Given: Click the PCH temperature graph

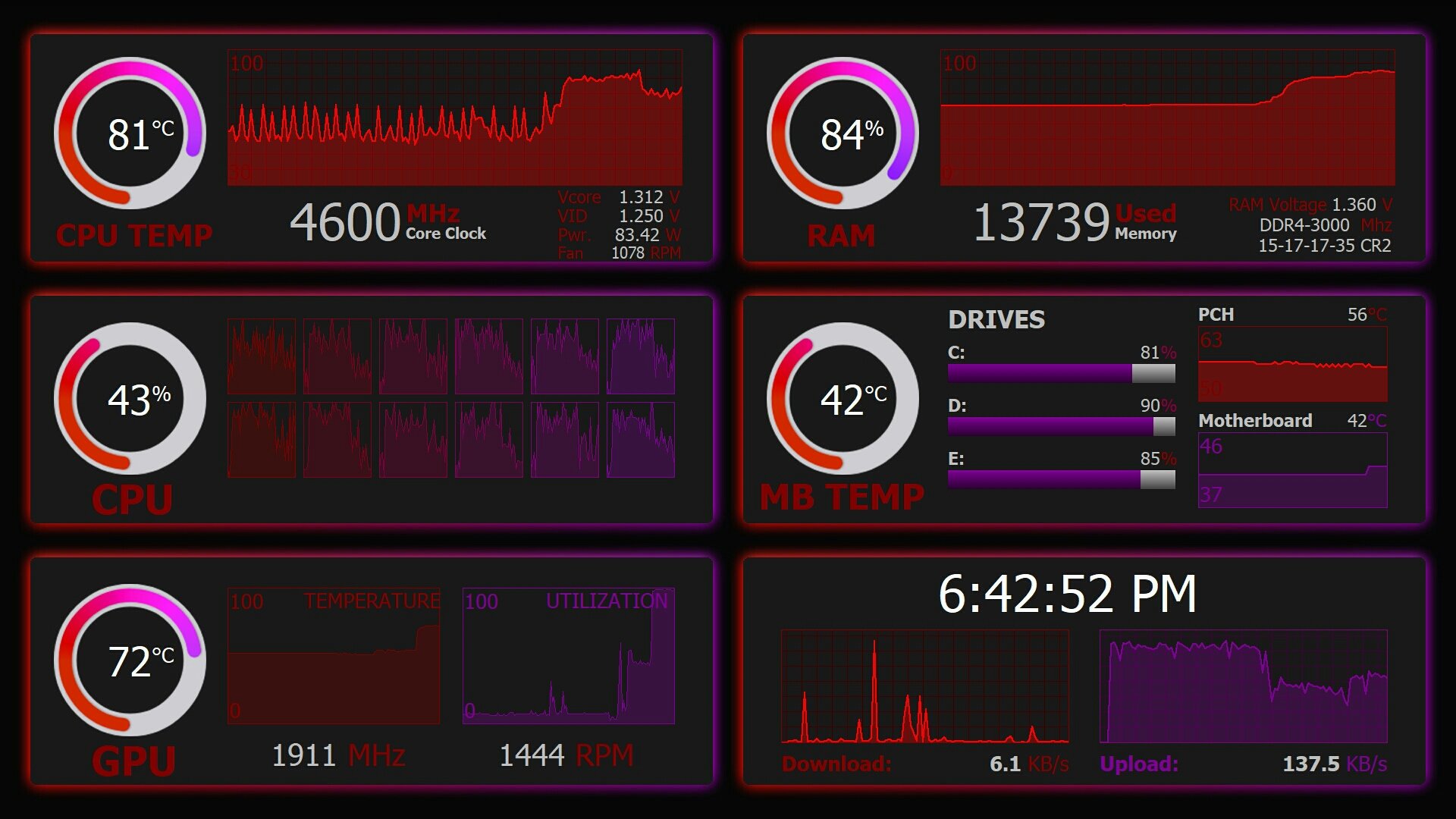Looking at the screenshot, I should coord(1292,364).
